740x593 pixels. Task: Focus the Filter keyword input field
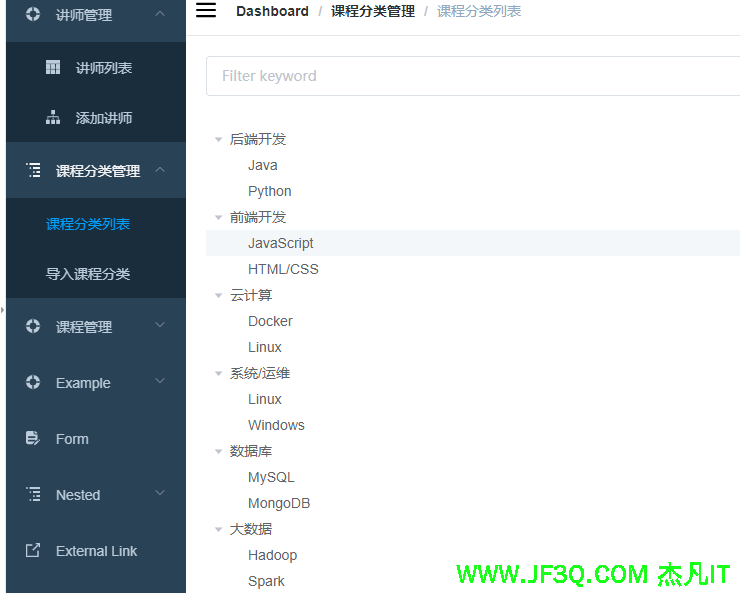coord(470,76)
